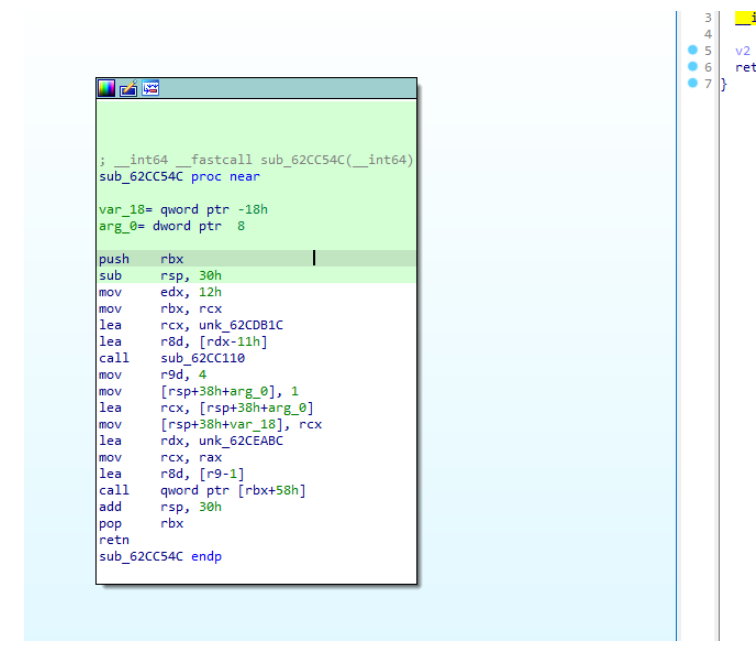Click the edit node comment pencil icon

(x=128, y=88)
